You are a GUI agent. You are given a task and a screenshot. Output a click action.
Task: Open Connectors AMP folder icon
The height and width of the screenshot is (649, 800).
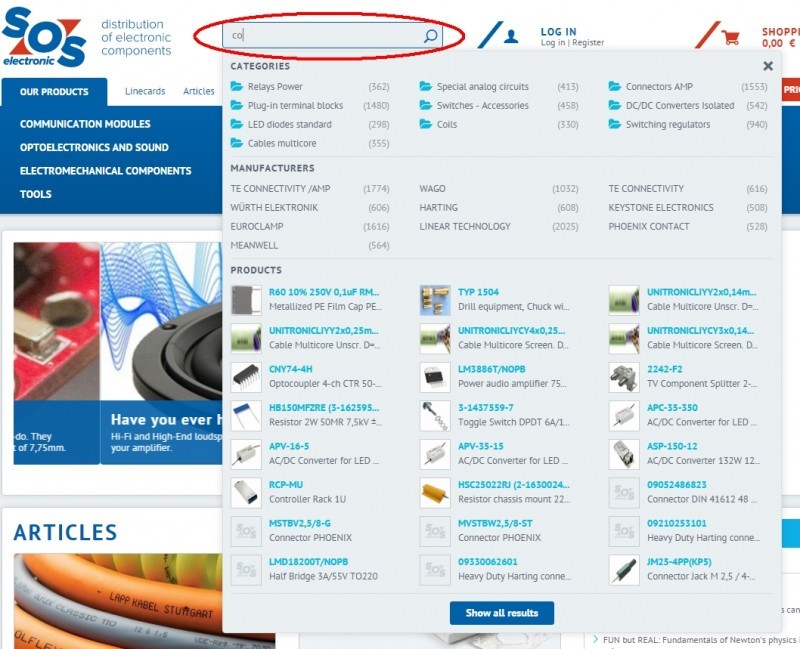pyautogui.click(x=615, y=86)
